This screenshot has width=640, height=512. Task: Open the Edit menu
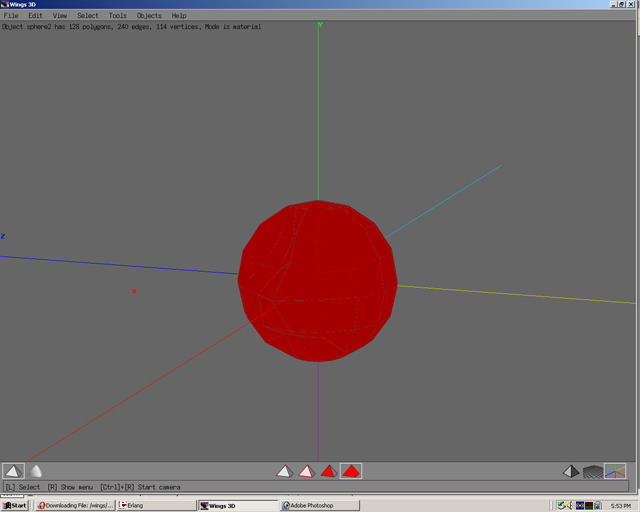(x=35, y=16)
